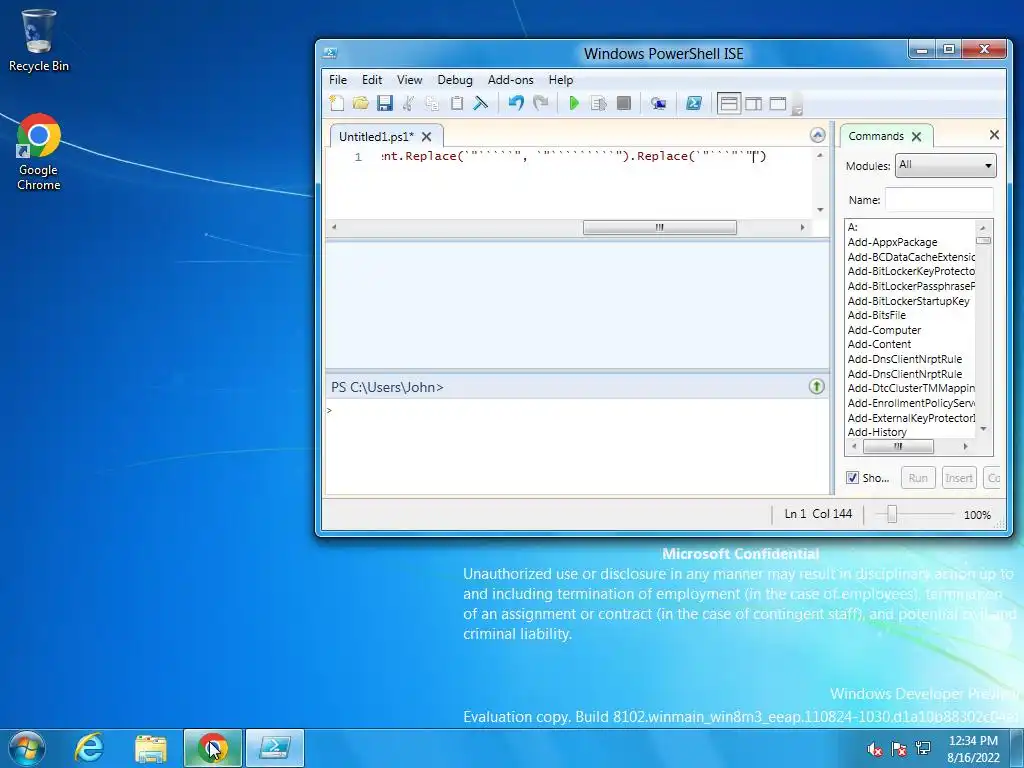Save the script with the floppy icon

[x=385, y=103]
